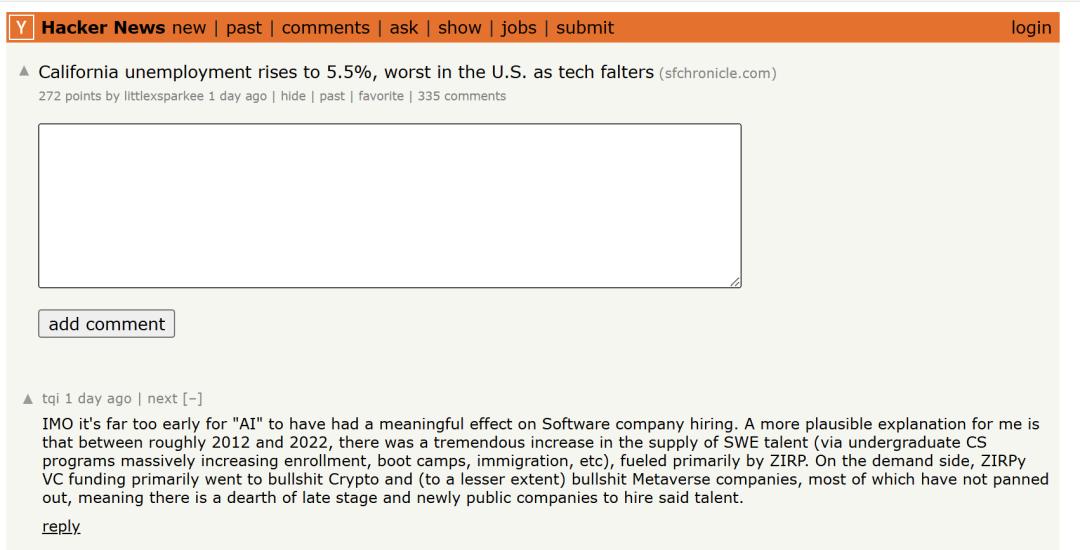The height and width of the screenshot is (550, 1080).
Task: Click the login link
Action: pyautogui.click(x=1031, y=28)
